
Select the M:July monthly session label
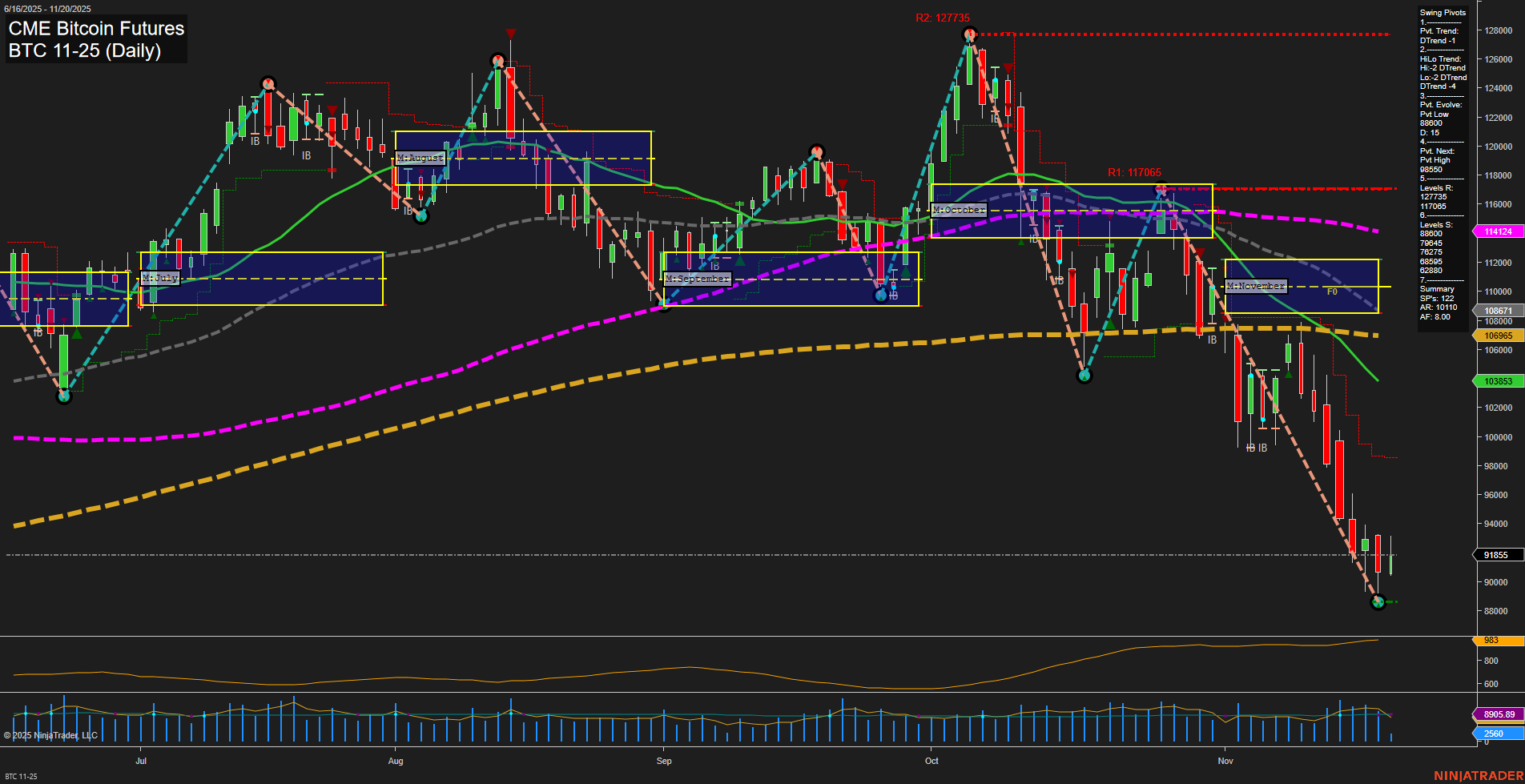coord(159,278)
